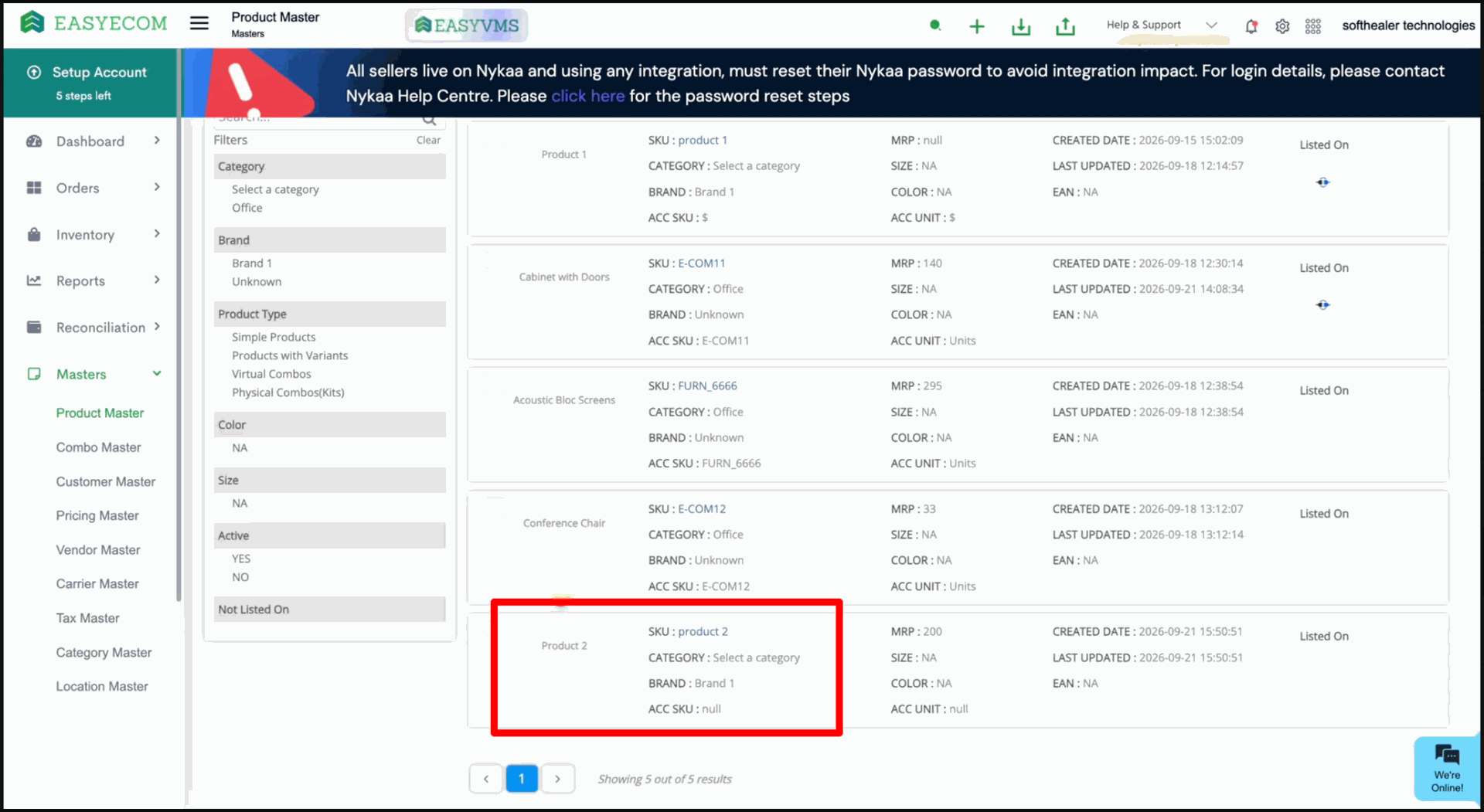This screenshot has height=812, width=1484.
Task: Expand the Reconciliation menu chevron
Action: (x=157, y=326)
